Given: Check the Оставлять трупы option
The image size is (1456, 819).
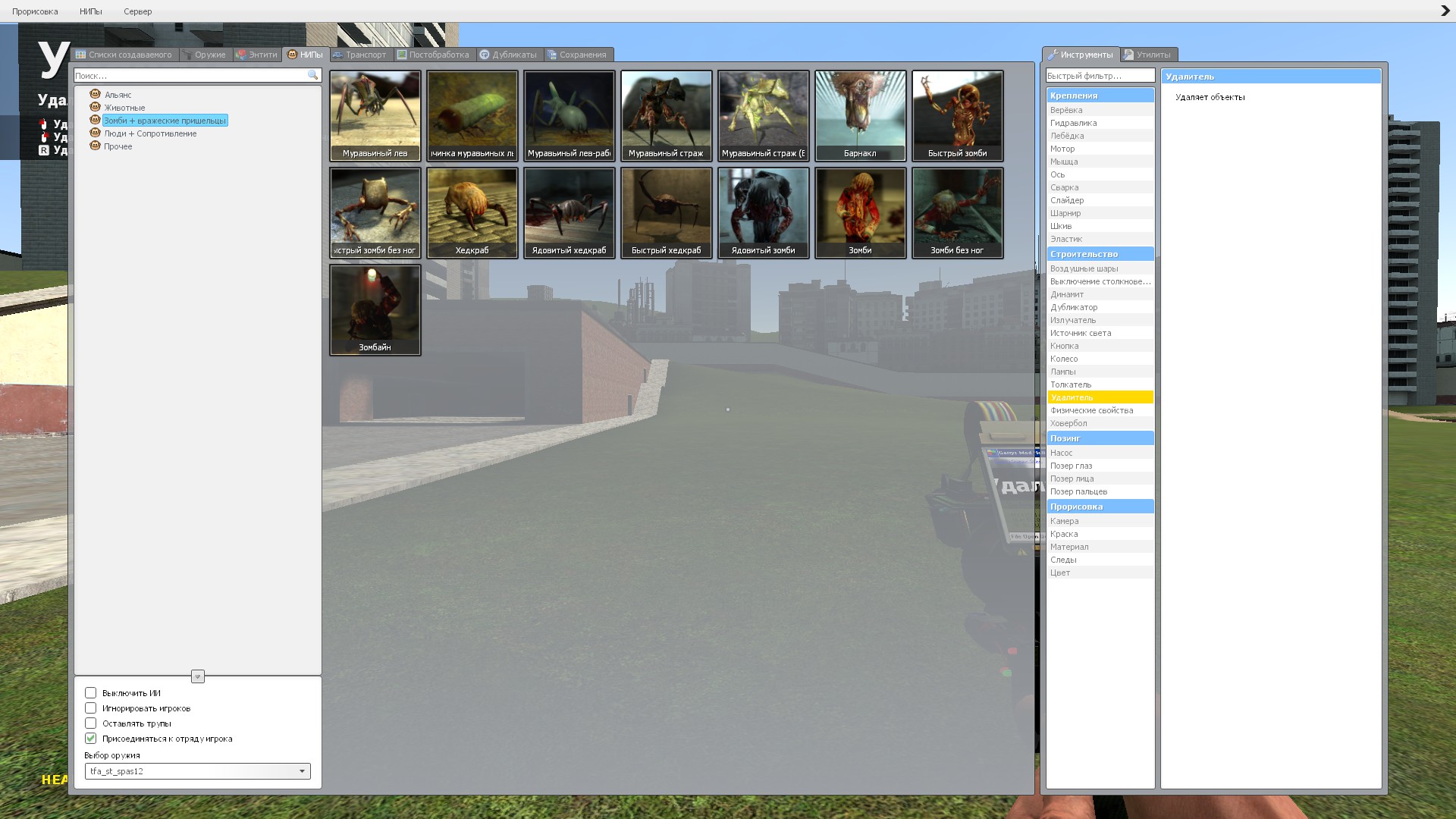Looking at the screenshot, I should pos(91,723).
